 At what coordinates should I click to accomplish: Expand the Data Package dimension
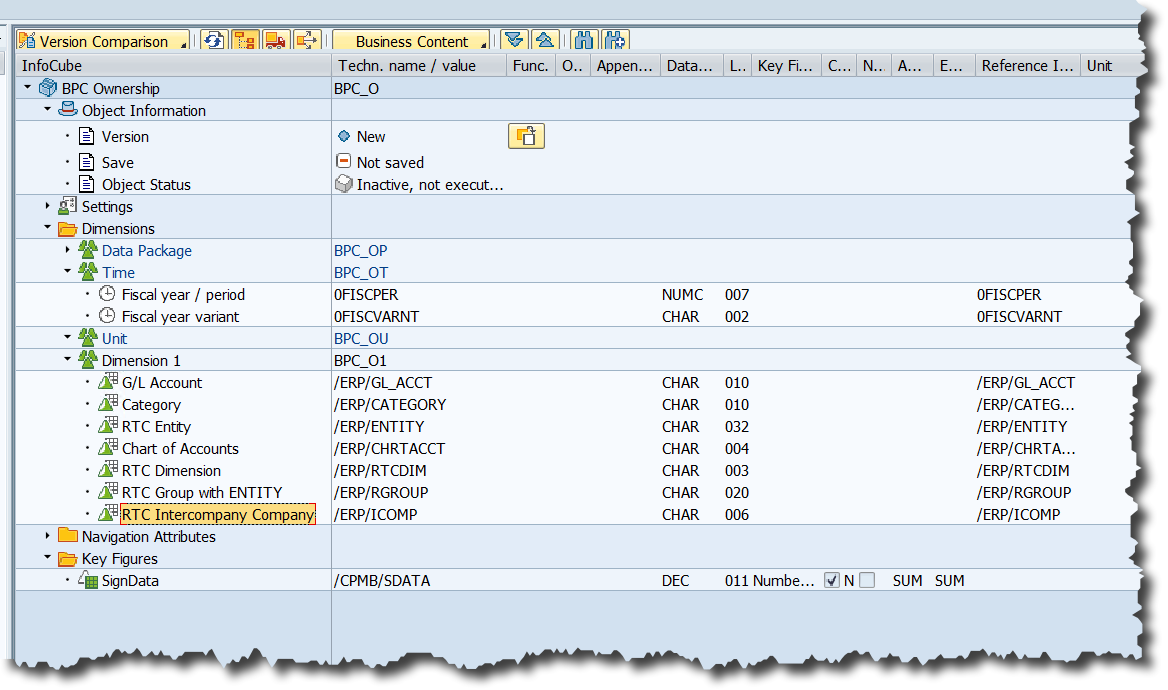68,250
